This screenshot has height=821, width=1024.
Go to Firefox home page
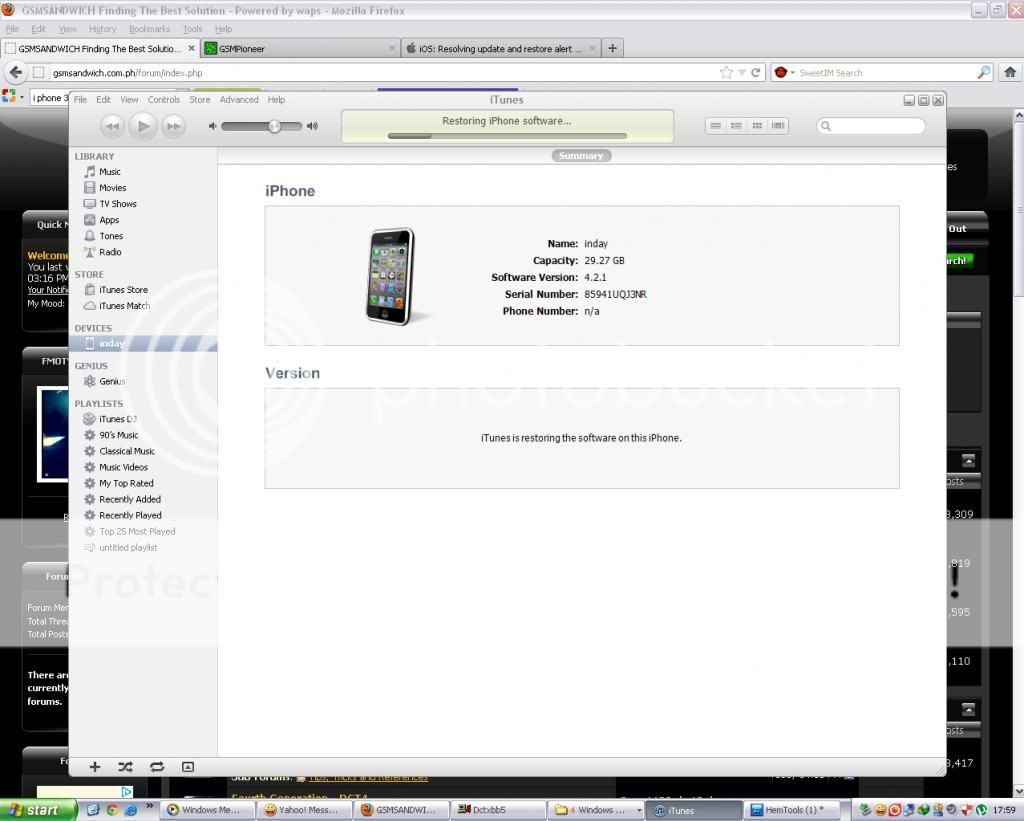[x=1010, y=72]
